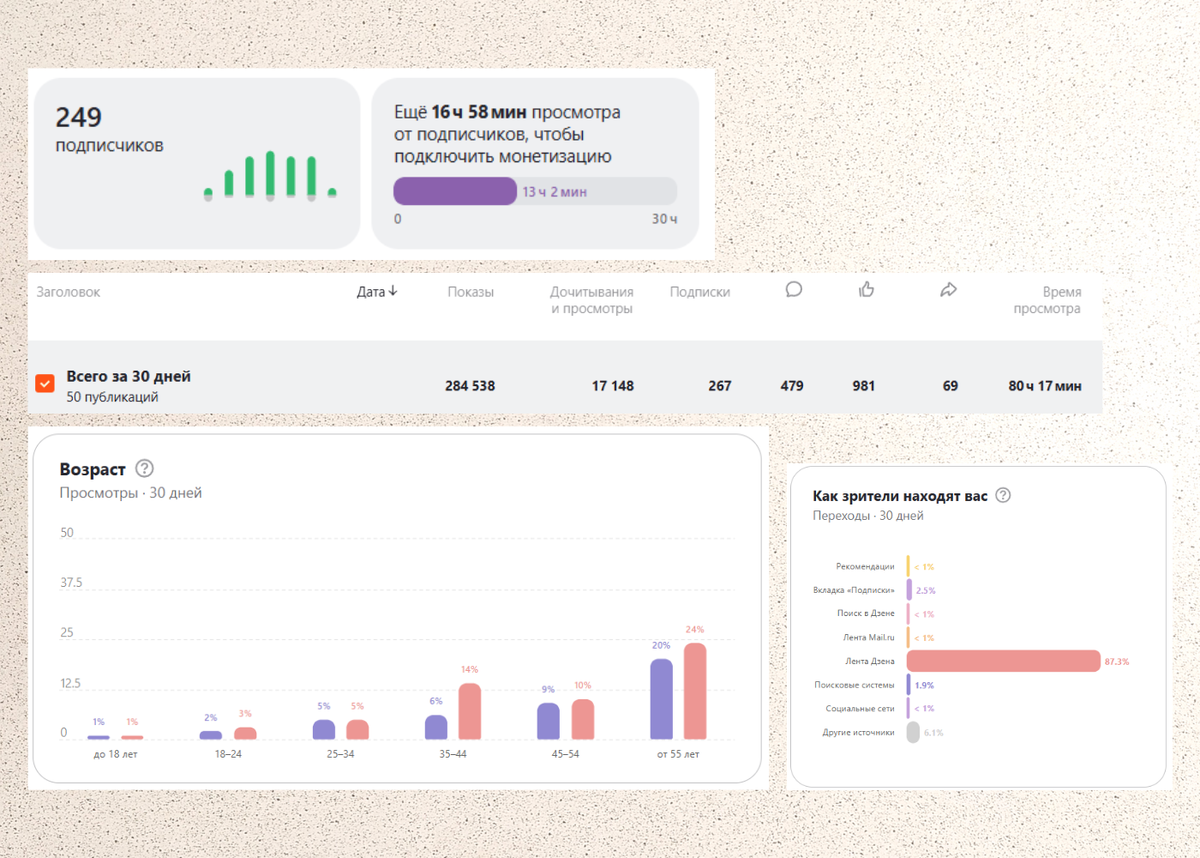Open the help icon next to Возраст
This screenshot has height=858, width=1200.
[x=144, y=469]
